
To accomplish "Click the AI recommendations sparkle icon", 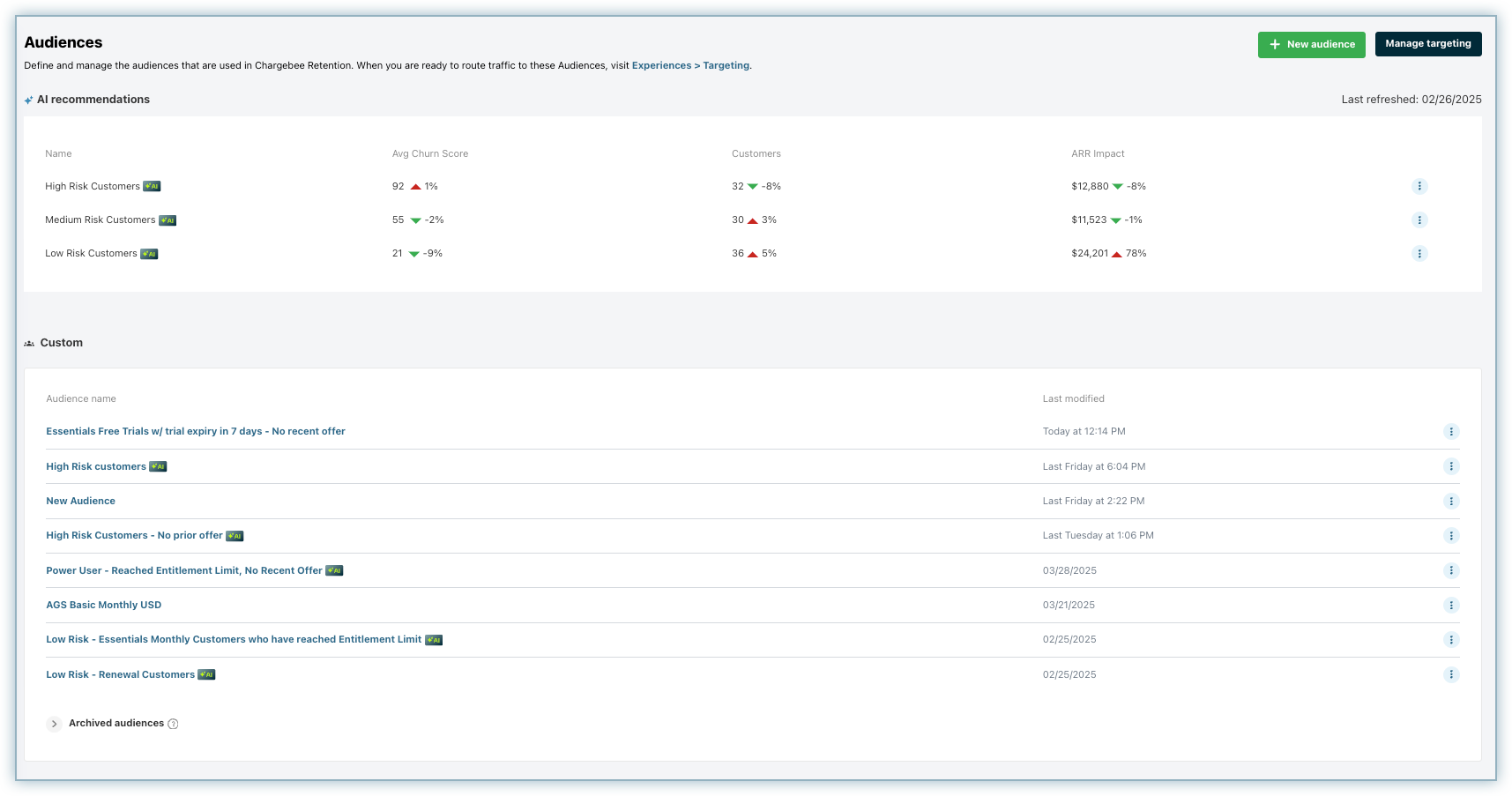I will (29, 100).
